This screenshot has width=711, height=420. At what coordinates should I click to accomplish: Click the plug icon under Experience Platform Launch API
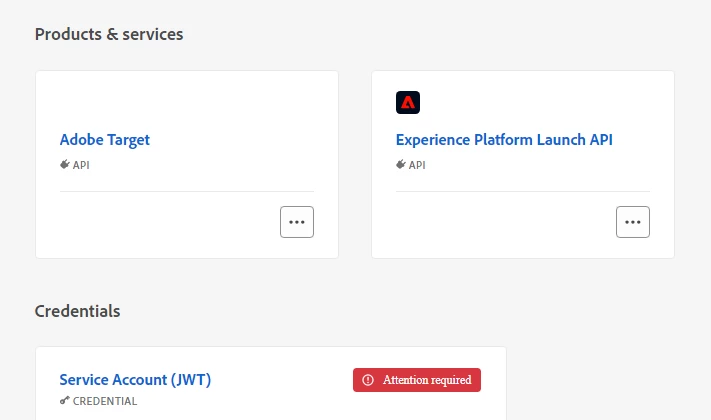(x=401, y=164)
